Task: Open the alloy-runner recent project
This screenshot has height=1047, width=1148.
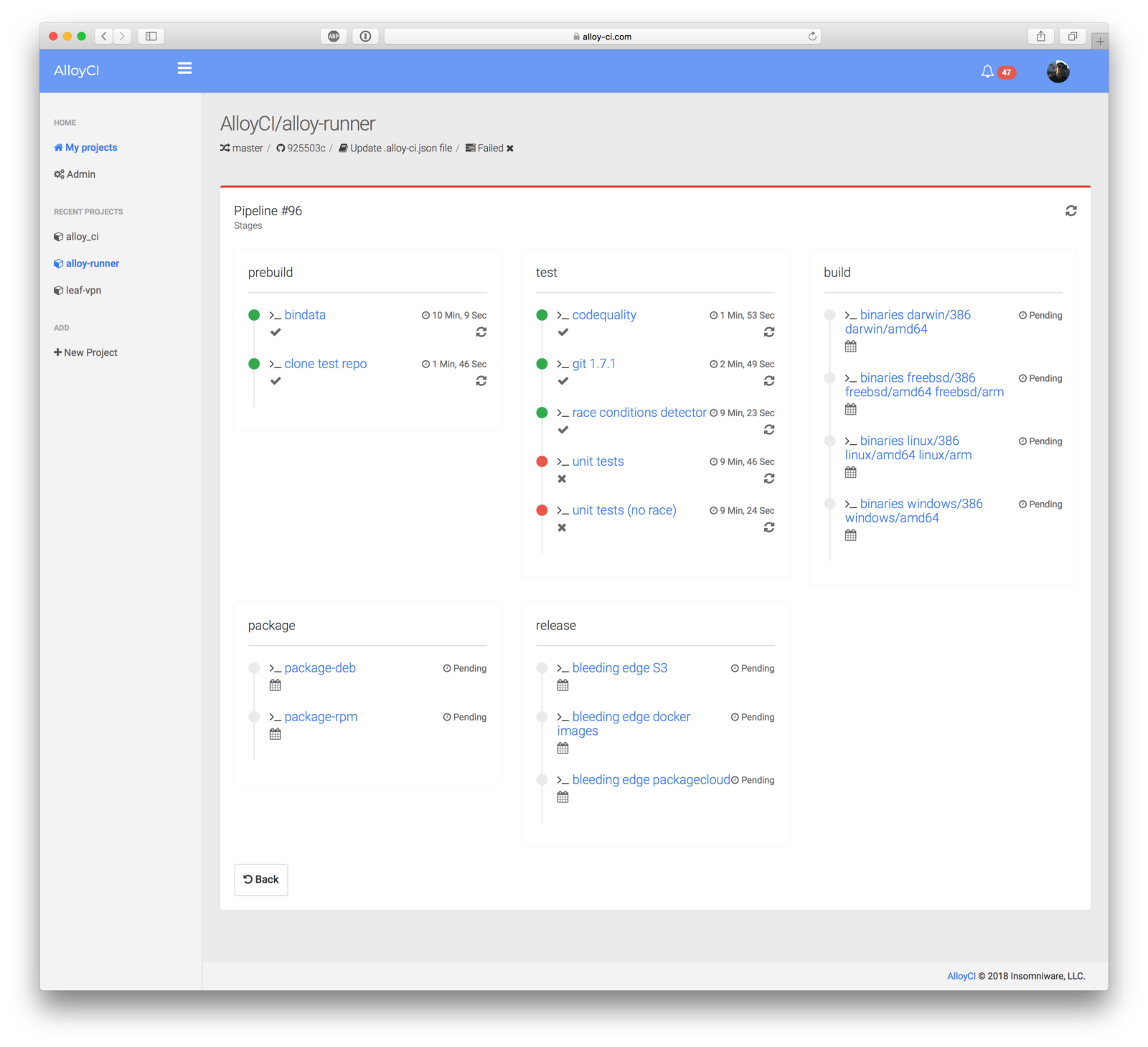Action: point(87,263)
